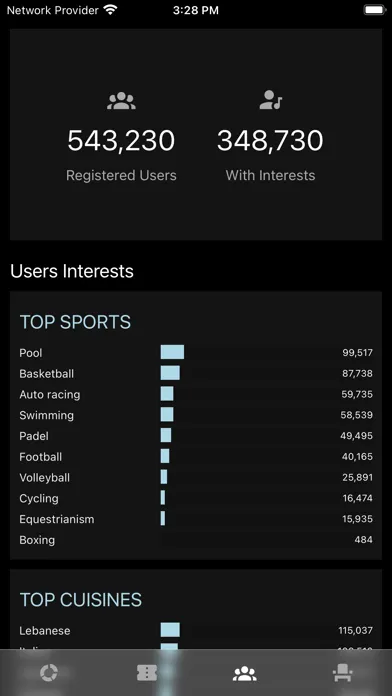
Task: Tap the battery indicator icon
Action: (375, 10)
